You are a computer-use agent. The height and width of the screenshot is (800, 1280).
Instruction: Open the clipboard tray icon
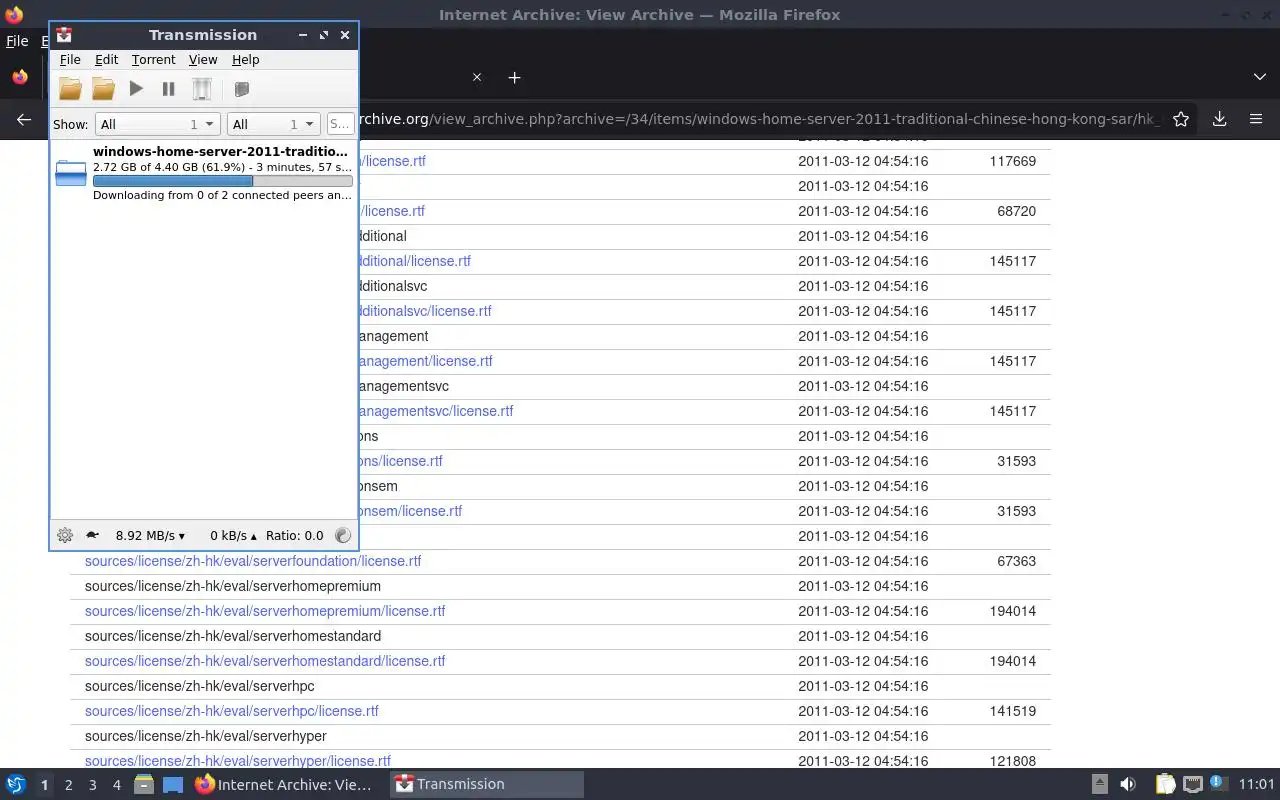1165,784
